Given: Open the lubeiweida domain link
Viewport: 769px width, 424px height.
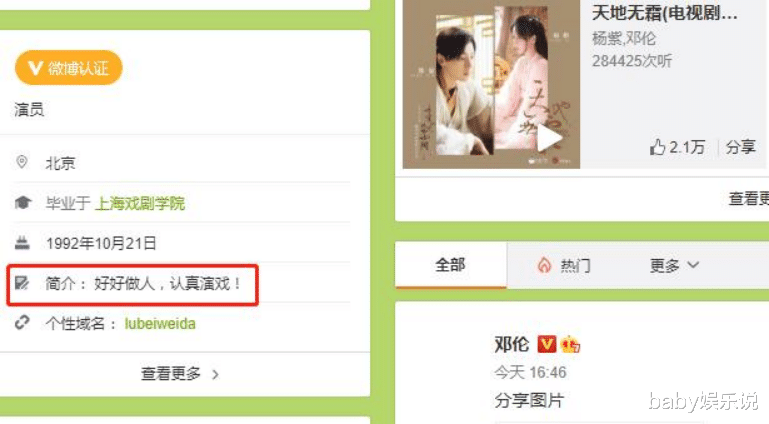Looking at the screenshot, I should pos(160,324).
